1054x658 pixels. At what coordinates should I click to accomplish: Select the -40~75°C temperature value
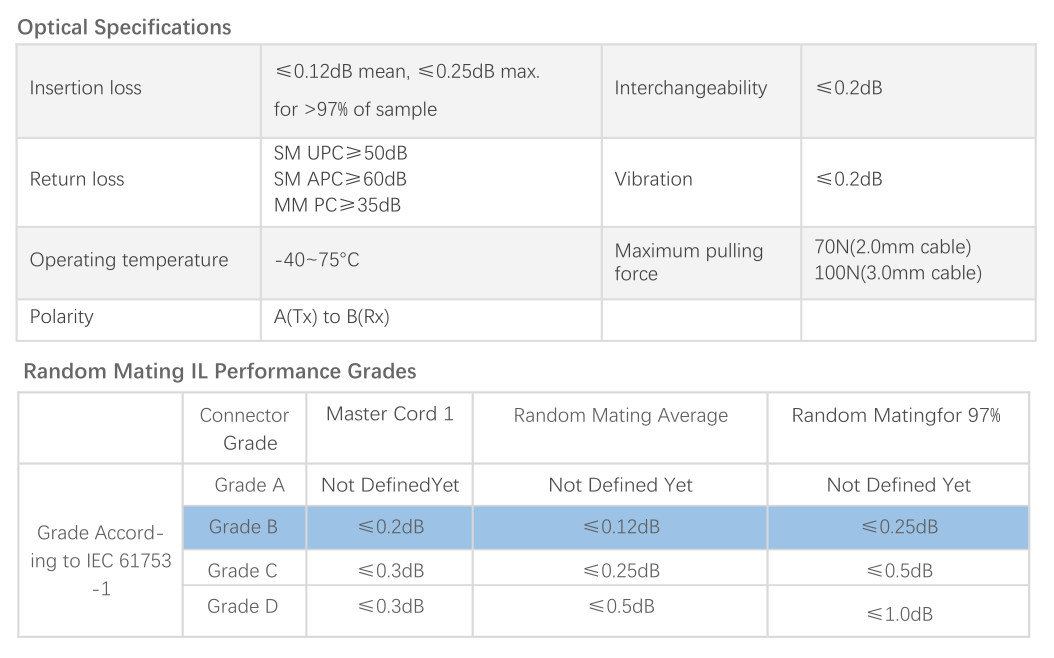click(317, 260)
